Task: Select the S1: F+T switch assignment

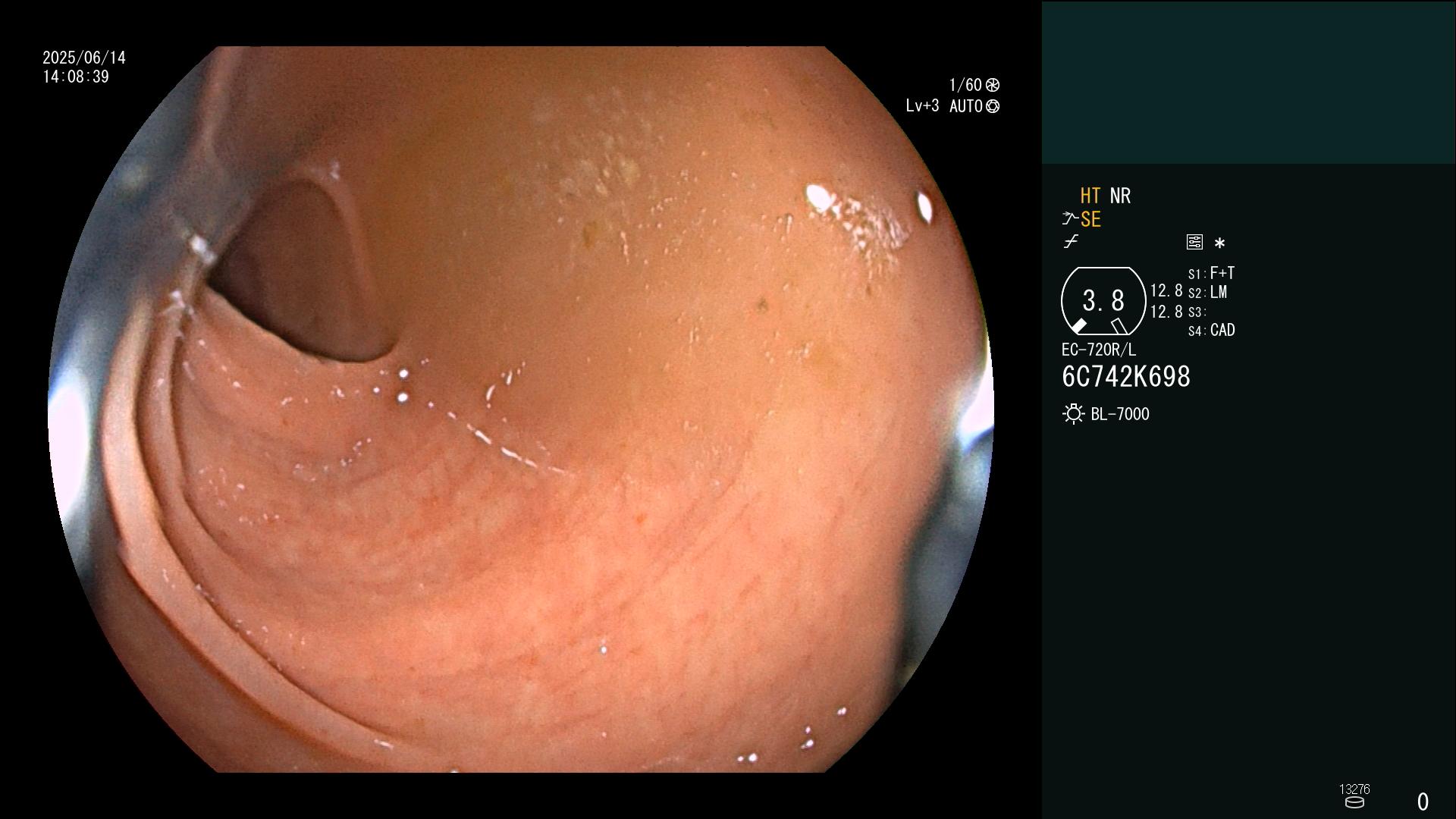Action: pos(1211,273)
